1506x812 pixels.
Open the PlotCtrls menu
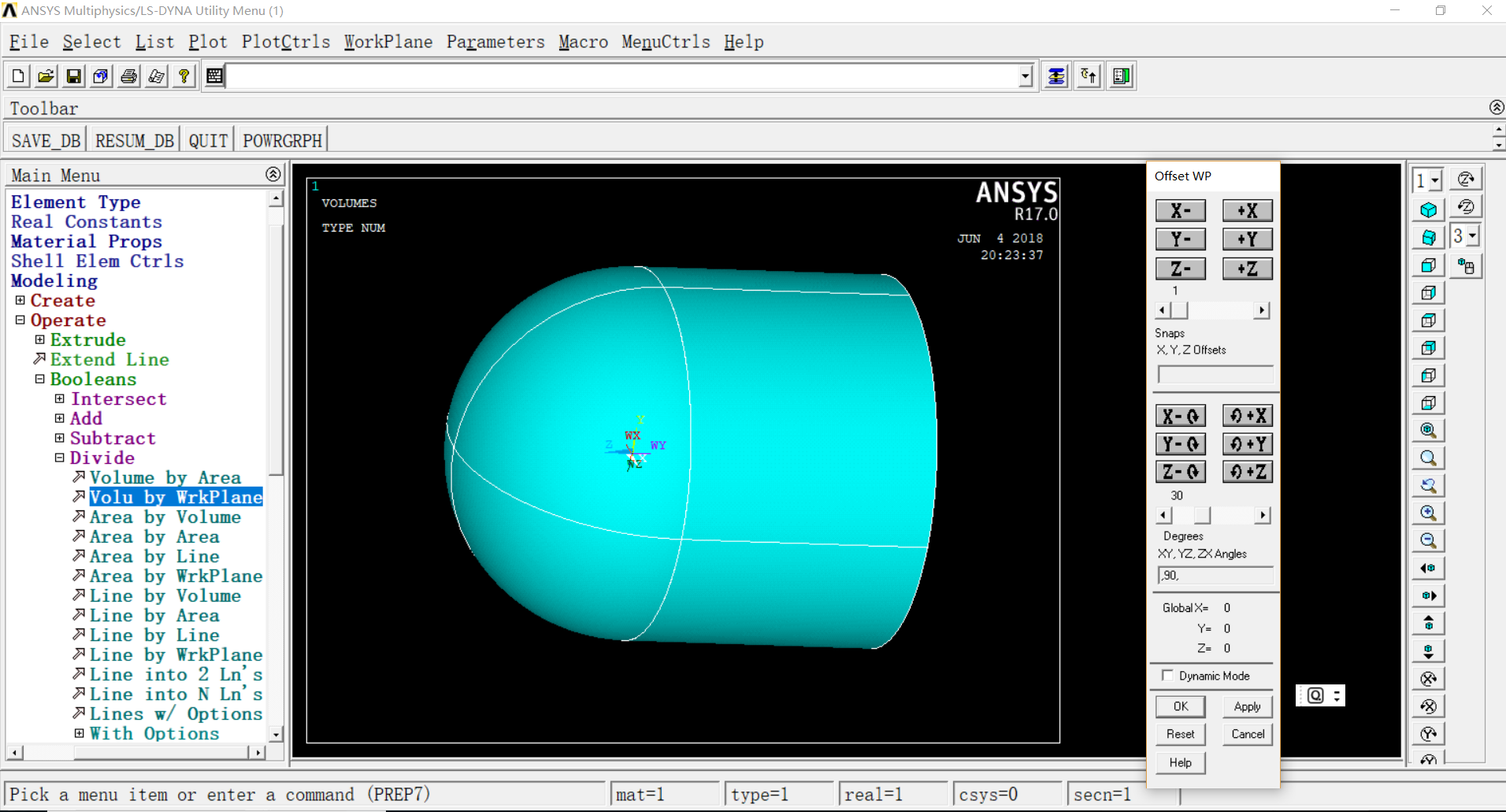(x=285, y=42)
